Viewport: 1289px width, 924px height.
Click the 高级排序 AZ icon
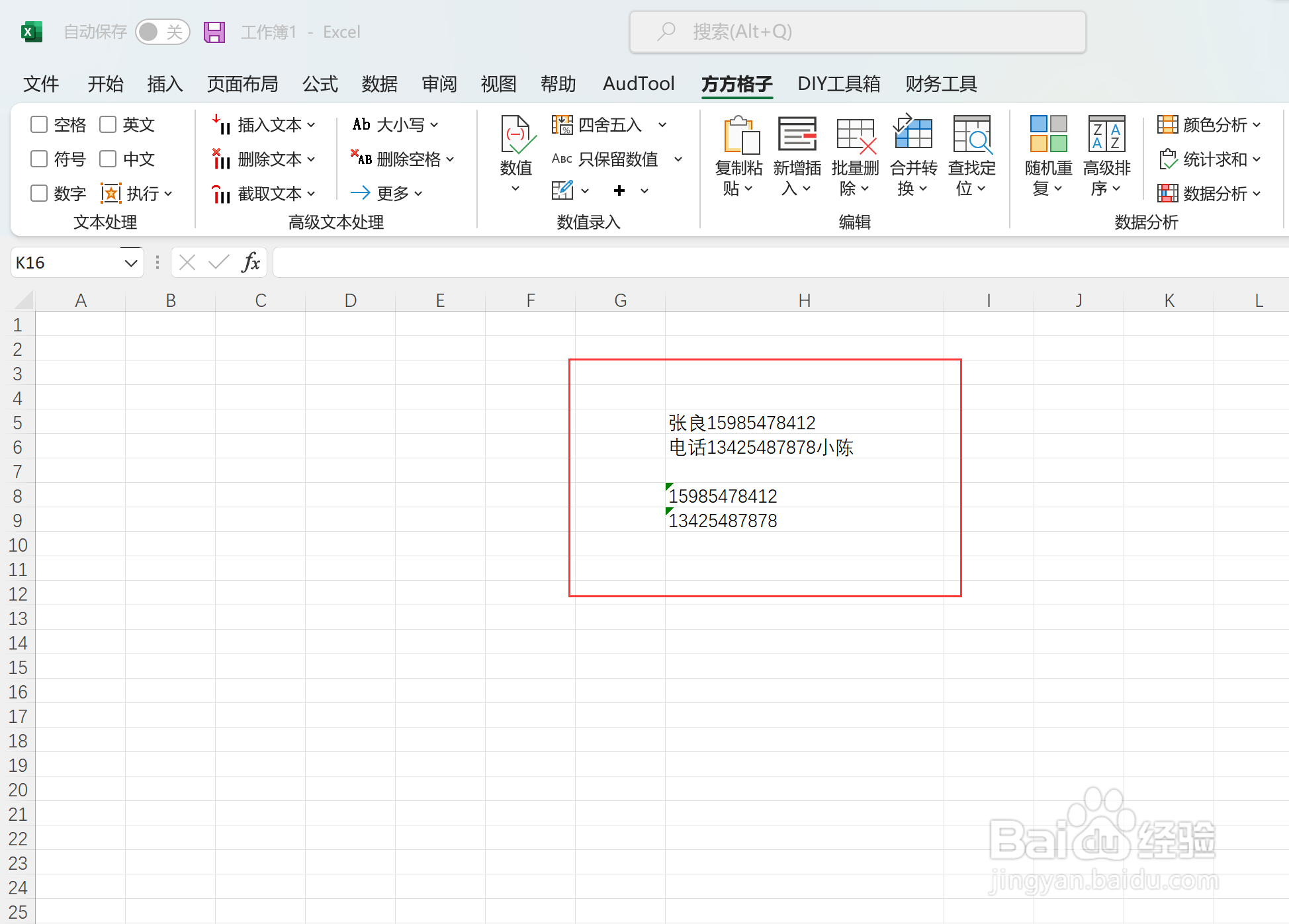[x=1106, y=134]
